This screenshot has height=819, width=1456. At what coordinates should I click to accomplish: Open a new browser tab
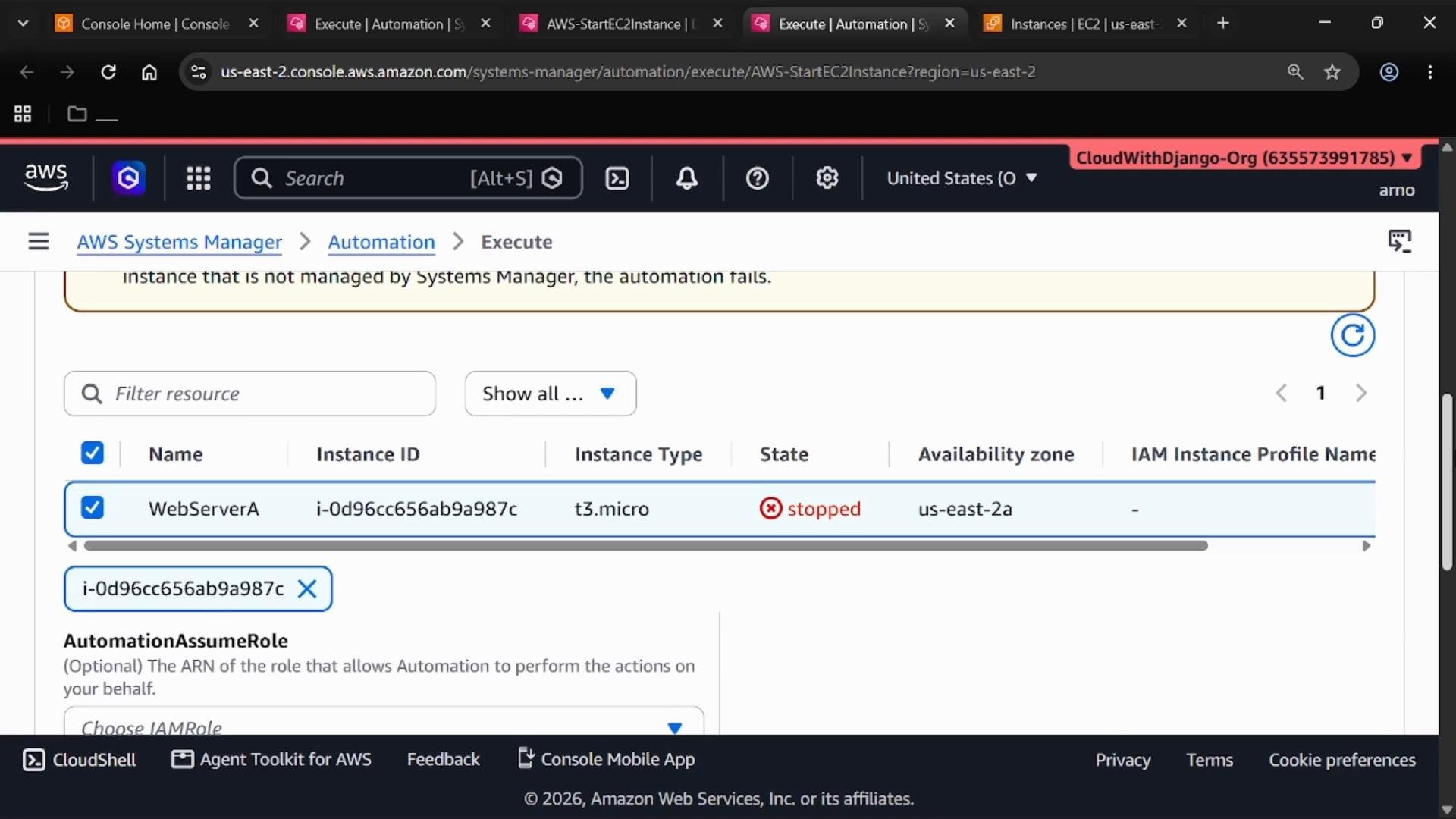(x=1223, y=24)
